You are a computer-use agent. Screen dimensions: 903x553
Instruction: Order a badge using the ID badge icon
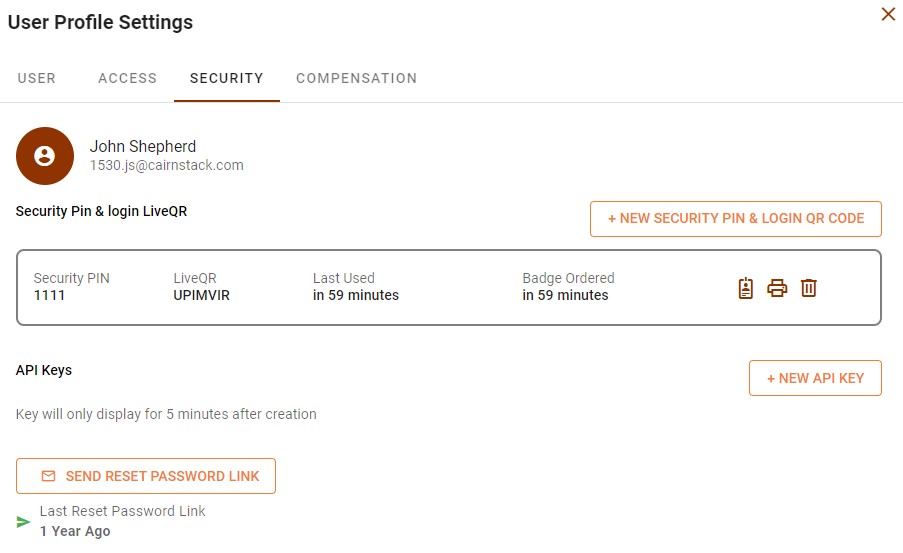coord(745,288)
